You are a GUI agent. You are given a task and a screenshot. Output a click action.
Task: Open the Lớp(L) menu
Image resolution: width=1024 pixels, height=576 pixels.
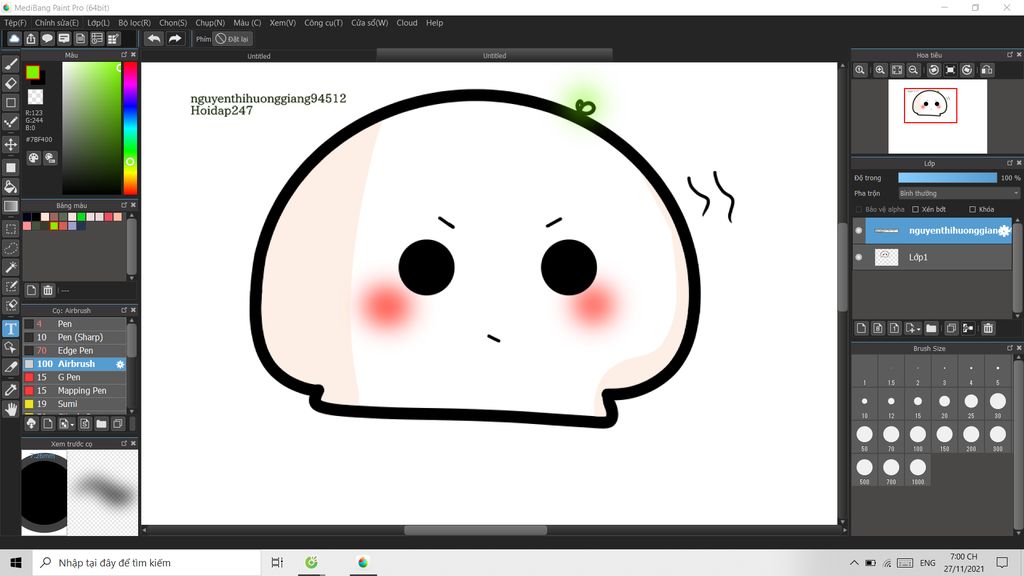(99, 23)
